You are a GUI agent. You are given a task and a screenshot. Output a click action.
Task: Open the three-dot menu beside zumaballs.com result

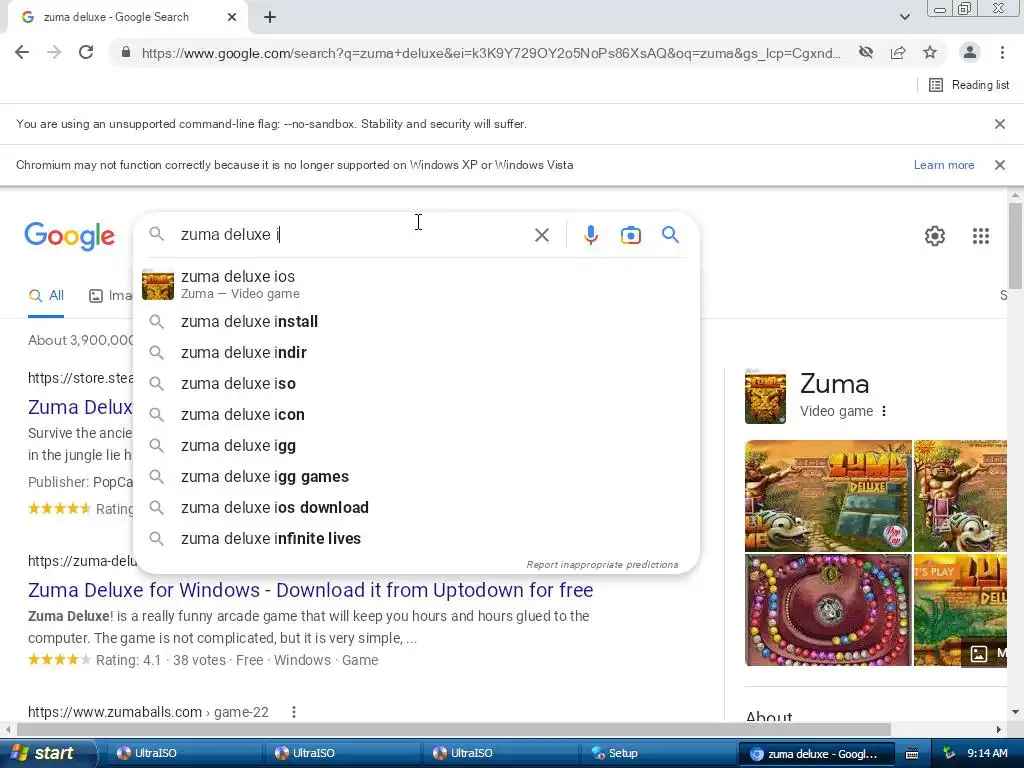click(294, 712)
